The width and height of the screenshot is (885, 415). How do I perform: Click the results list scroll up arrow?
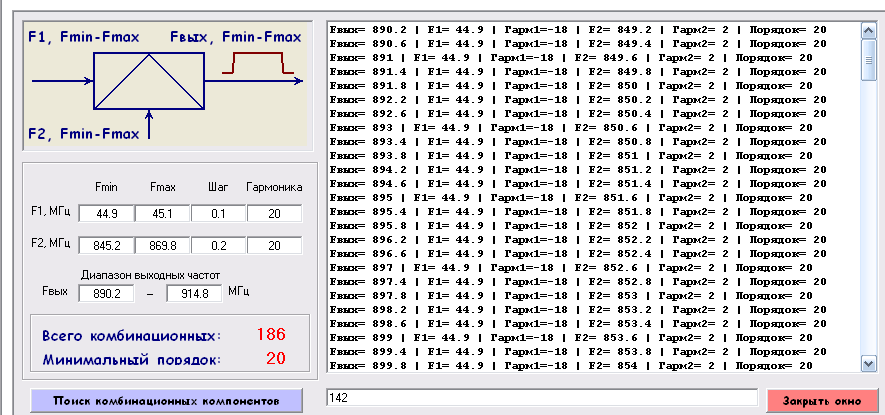point(868,30)
